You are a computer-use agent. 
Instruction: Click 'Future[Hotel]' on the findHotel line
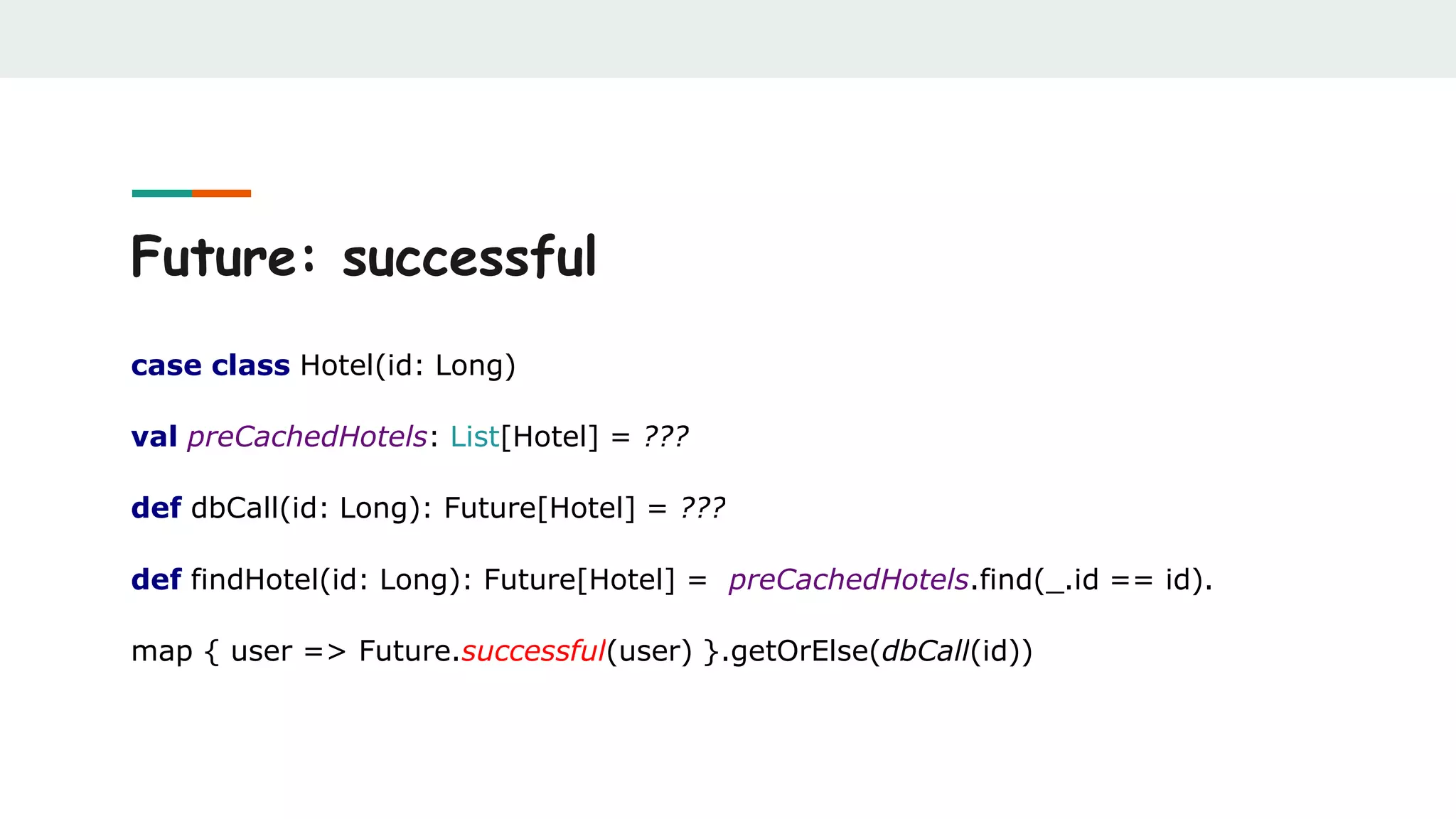click(x=579, y=579)
